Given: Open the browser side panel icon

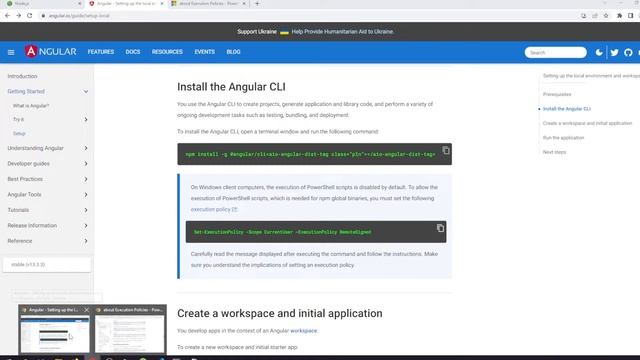Looking at the screenshot, I should (x=631, y=16).
